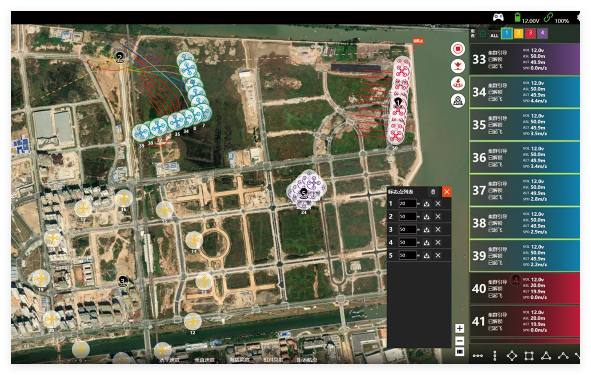Toggle the select-all checkbox beside ALL
591x375 pixels.
[x=482, y=34]
